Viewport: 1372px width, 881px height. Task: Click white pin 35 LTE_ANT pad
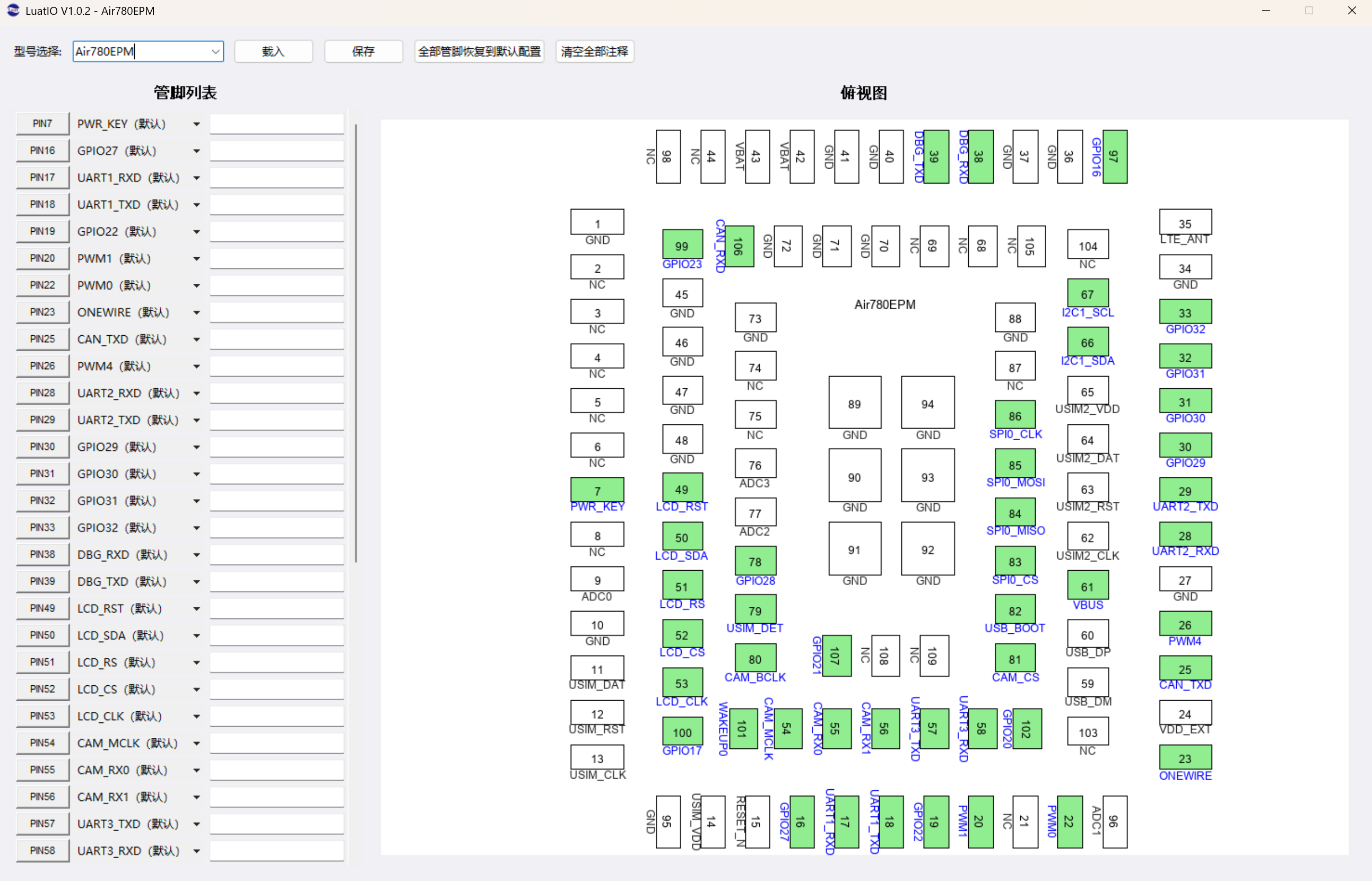coord(1185,223)
